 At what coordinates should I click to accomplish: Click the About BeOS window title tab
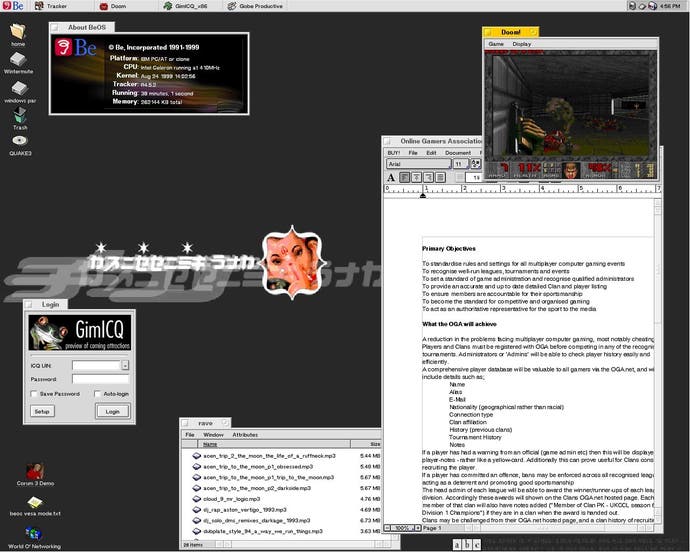tap(82, 27)
